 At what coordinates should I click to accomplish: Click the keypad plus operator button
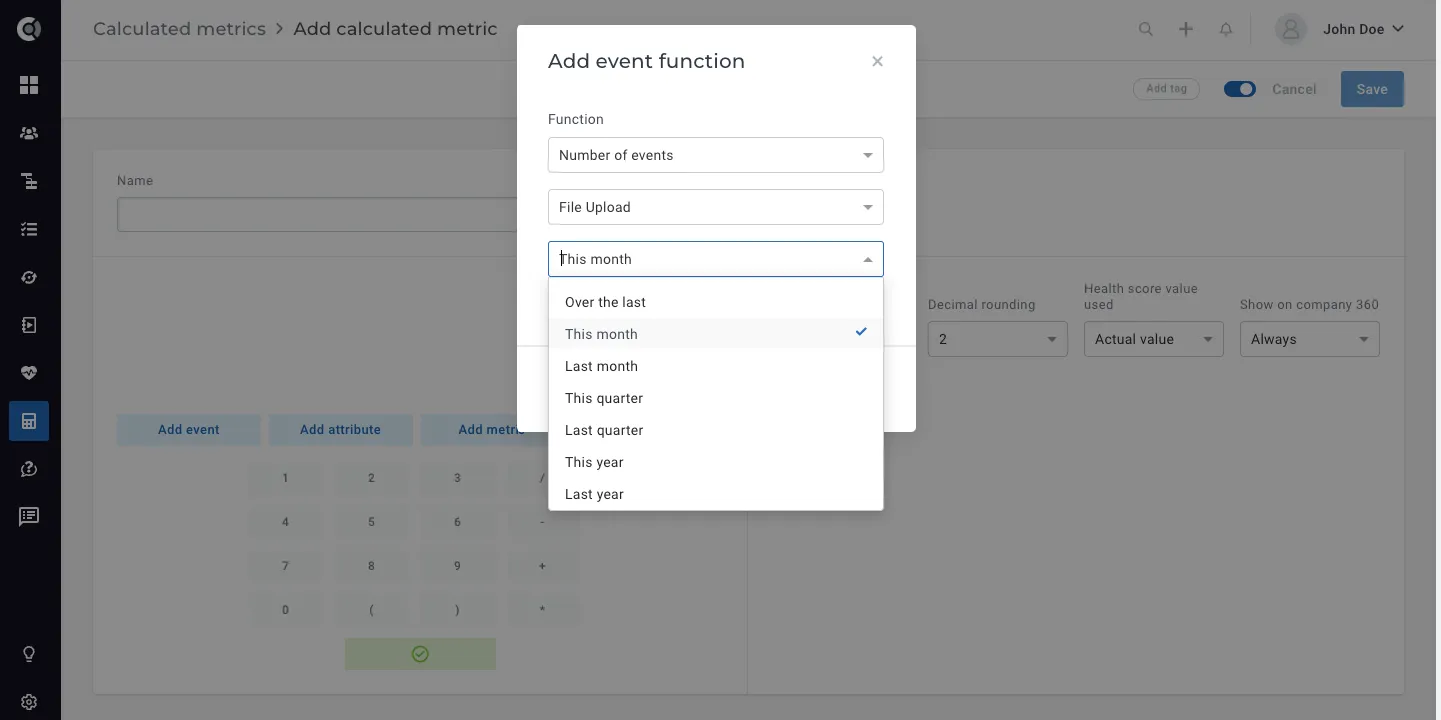click(x=542, y=566)
